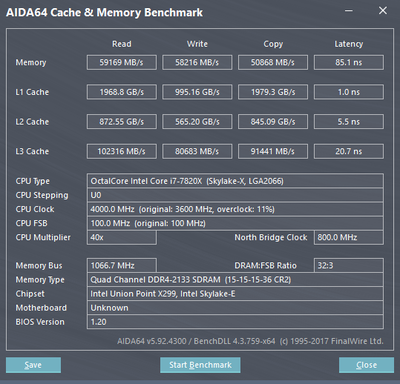Select the L1 Cache Read value box
The width and height of the screenshot is (400, 384).
click(122, 92)
